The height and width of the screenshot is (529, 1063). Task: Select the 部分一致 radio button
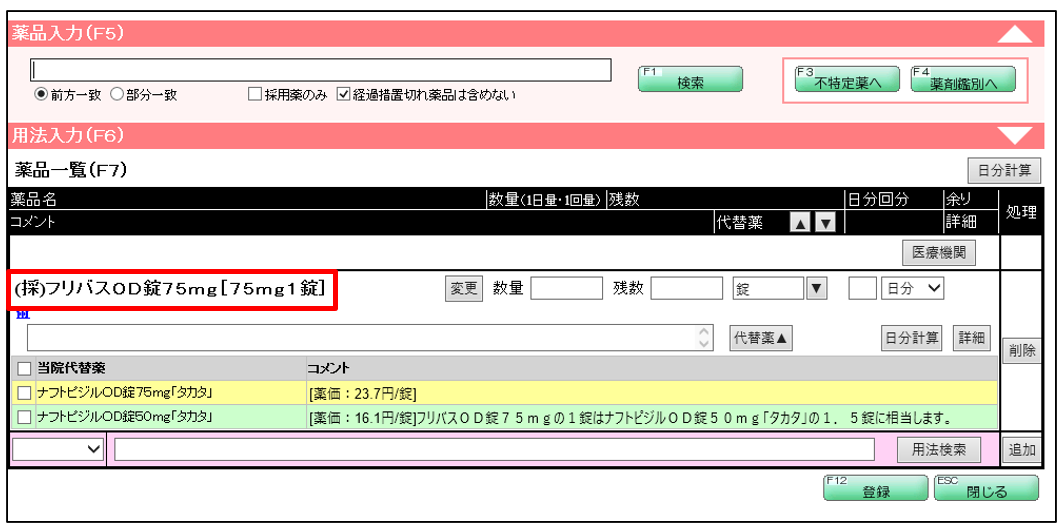point(116,95)
